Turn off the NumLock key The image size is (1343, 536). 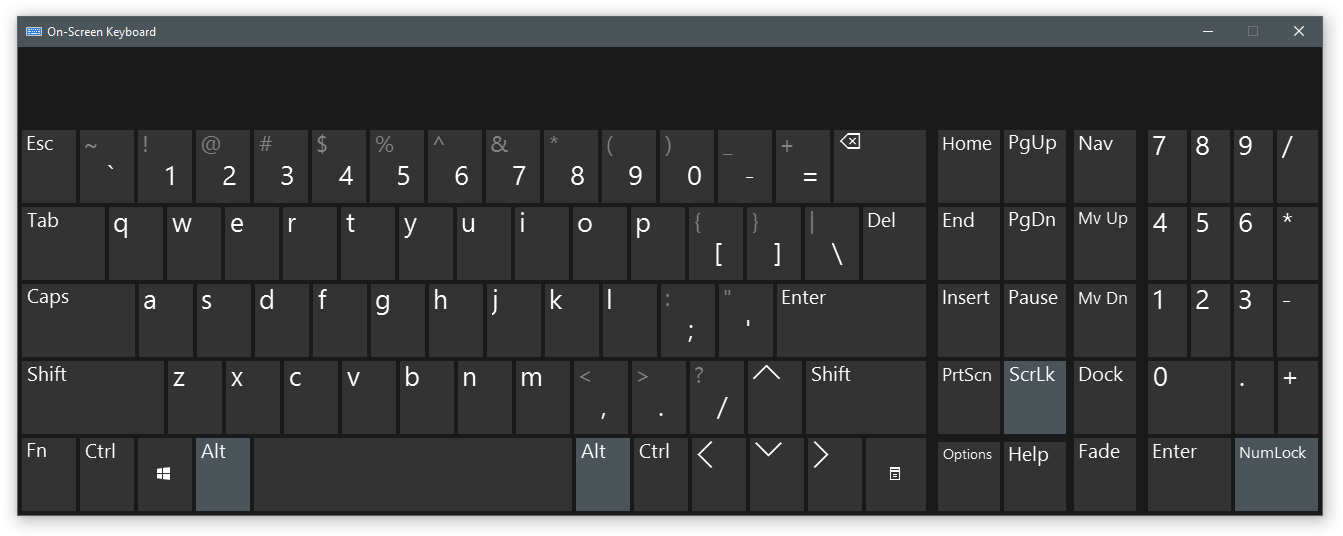click(x=1276, y=474)
